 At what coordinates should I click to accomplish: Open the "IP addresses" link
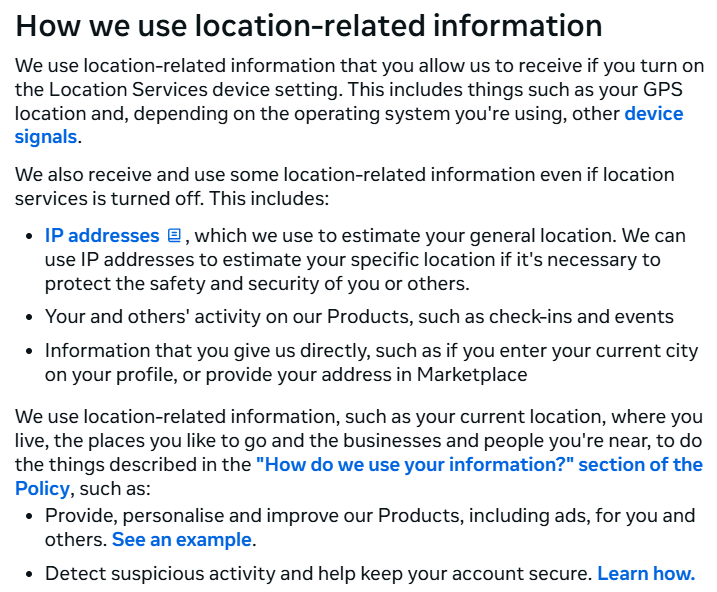click(x=102, y=236)
